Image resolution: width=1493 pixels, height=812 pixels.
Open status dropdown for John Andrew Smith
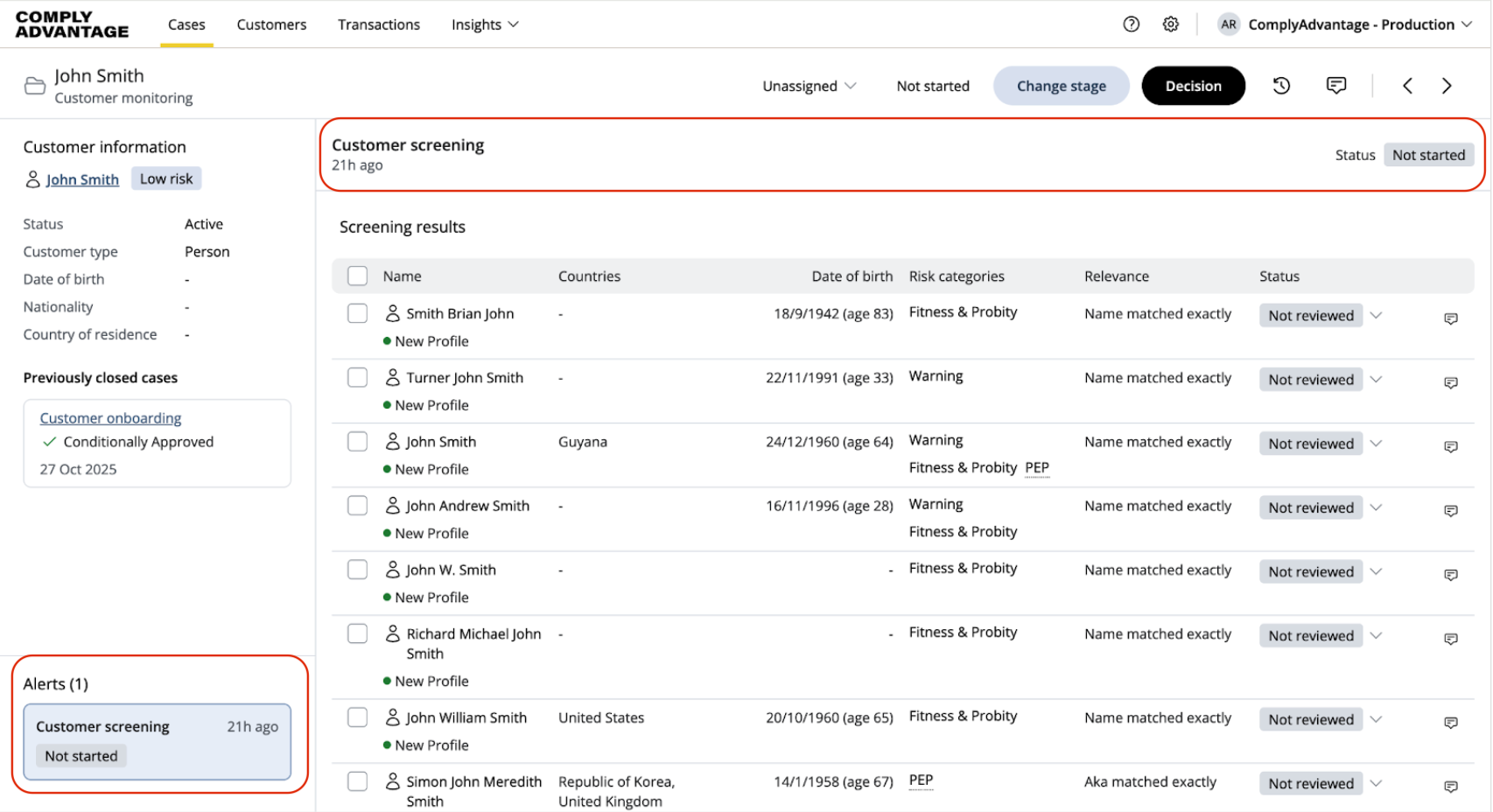click(x=1376, y=507)
